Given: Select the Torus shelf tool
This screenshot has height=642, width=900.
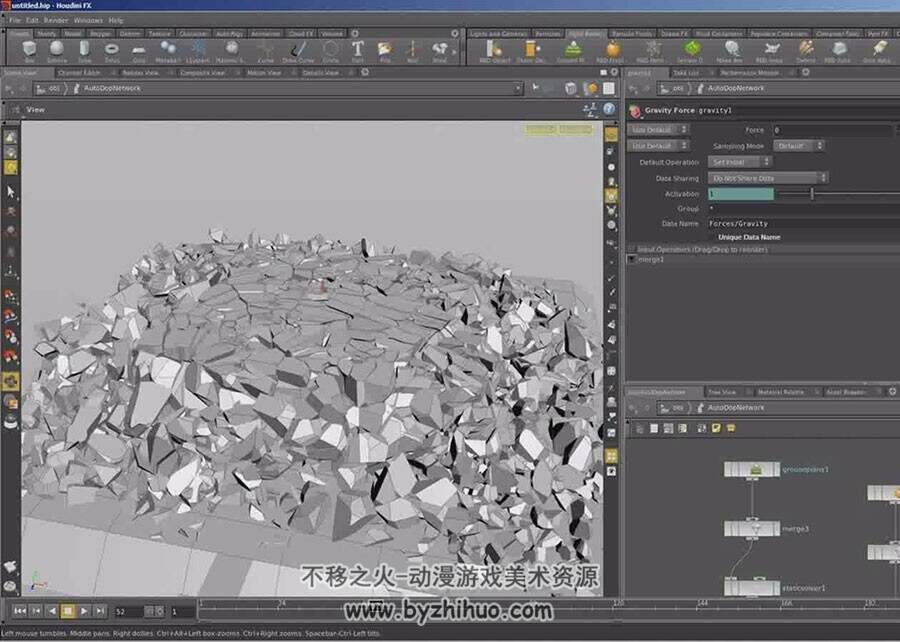Looking at the screenshot, I should [112, 51].
